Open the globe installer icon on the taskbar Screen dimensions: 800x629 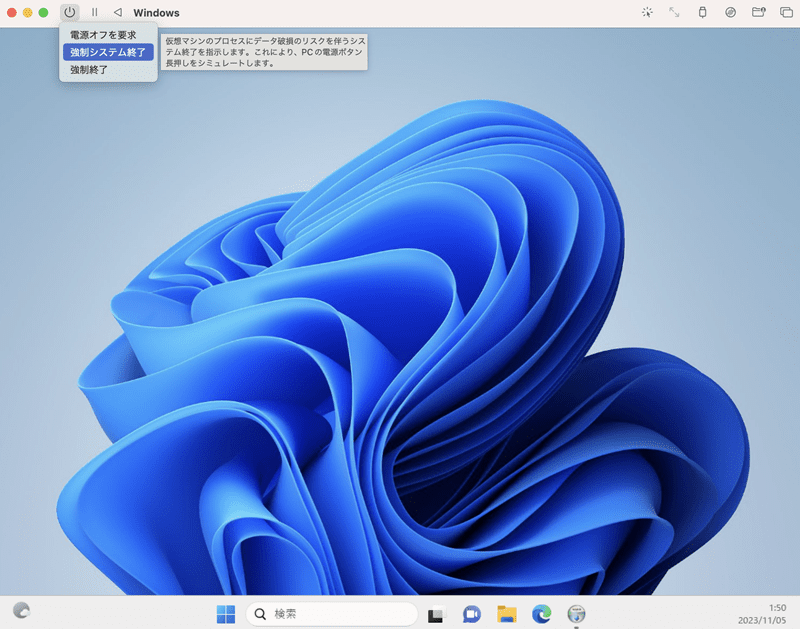[x=577, y=614]
